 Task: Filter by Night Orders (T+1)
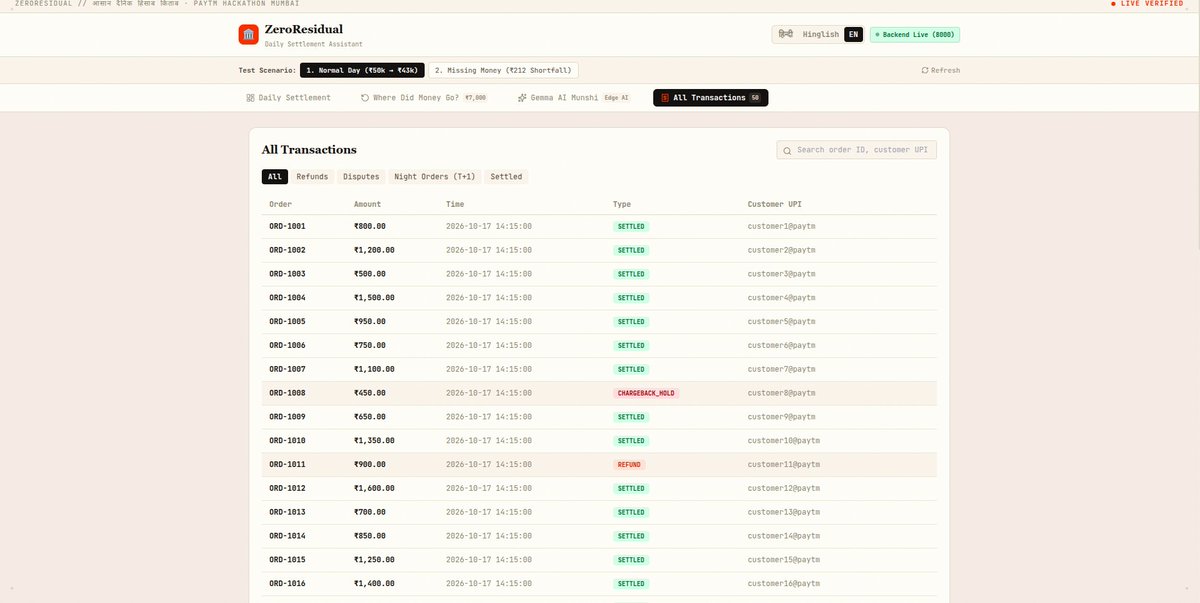(x=435, y=176)
